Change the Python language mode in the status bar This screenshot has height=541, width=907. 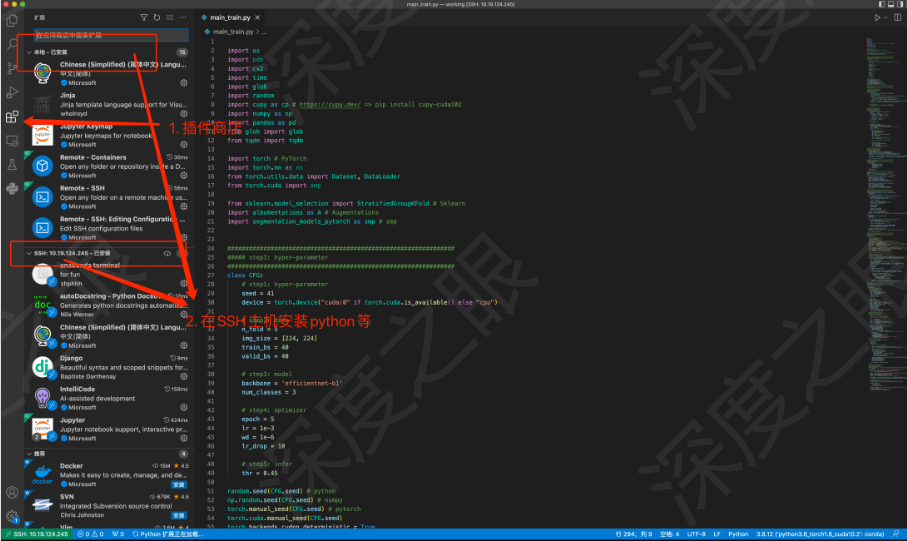point(738,534)
